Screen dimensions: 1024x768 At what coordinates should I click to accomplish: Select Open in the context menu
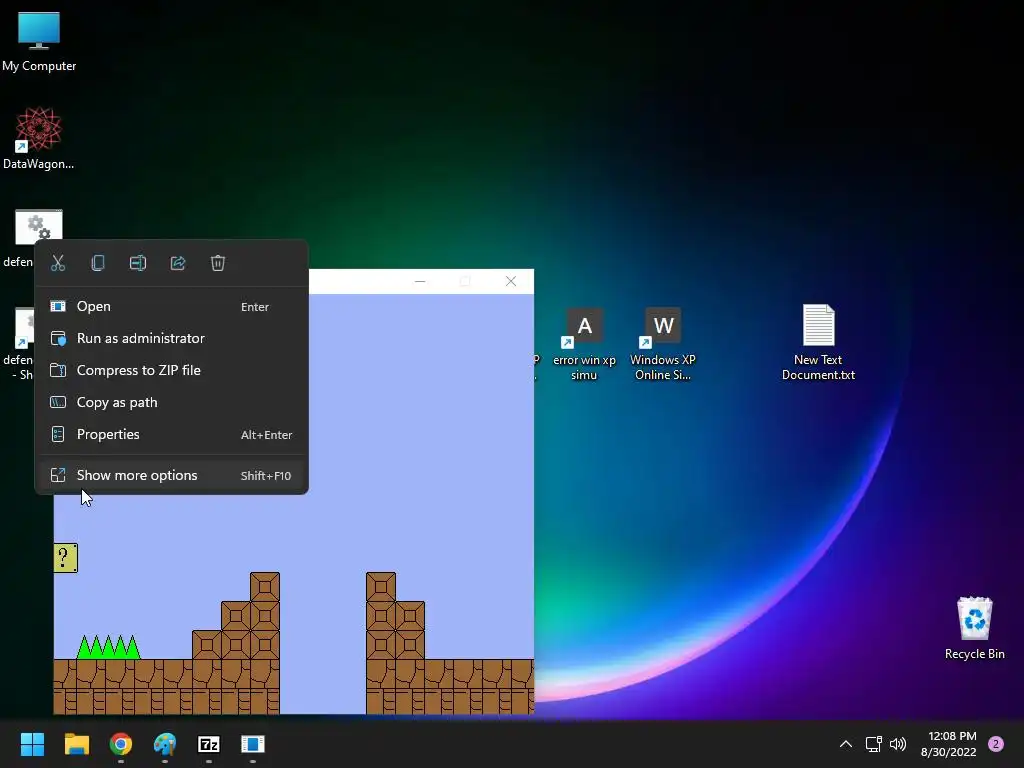click(171, 306)
